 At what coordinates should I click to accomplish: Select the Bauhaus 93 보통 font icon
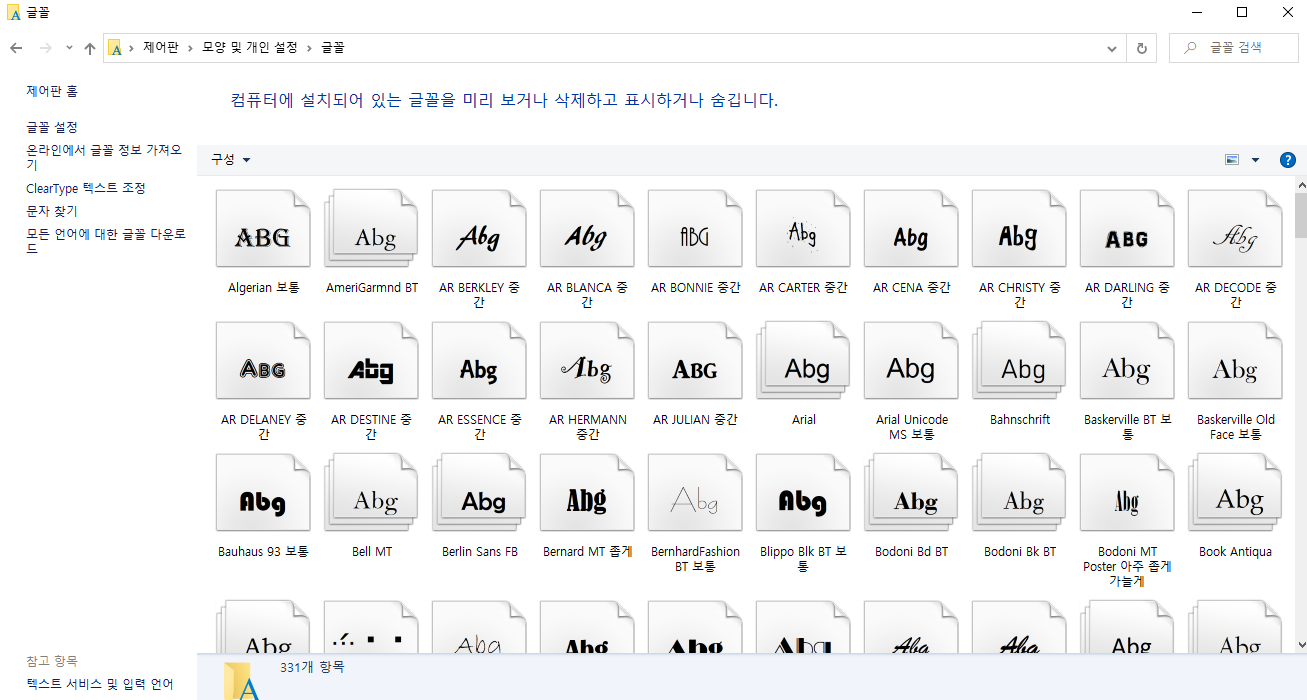pos(263,493)
